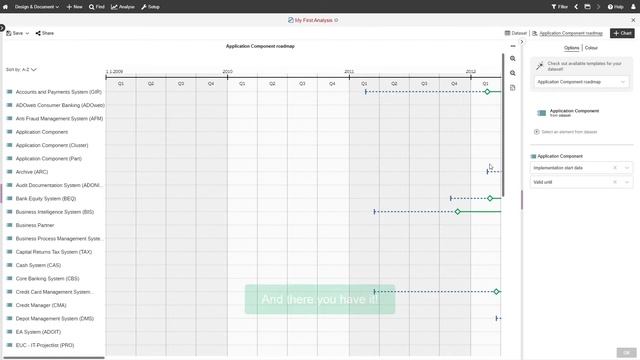Click the OK button at bottom right
The width and height of the screenshot is (640, 360).
click(626, 353)
